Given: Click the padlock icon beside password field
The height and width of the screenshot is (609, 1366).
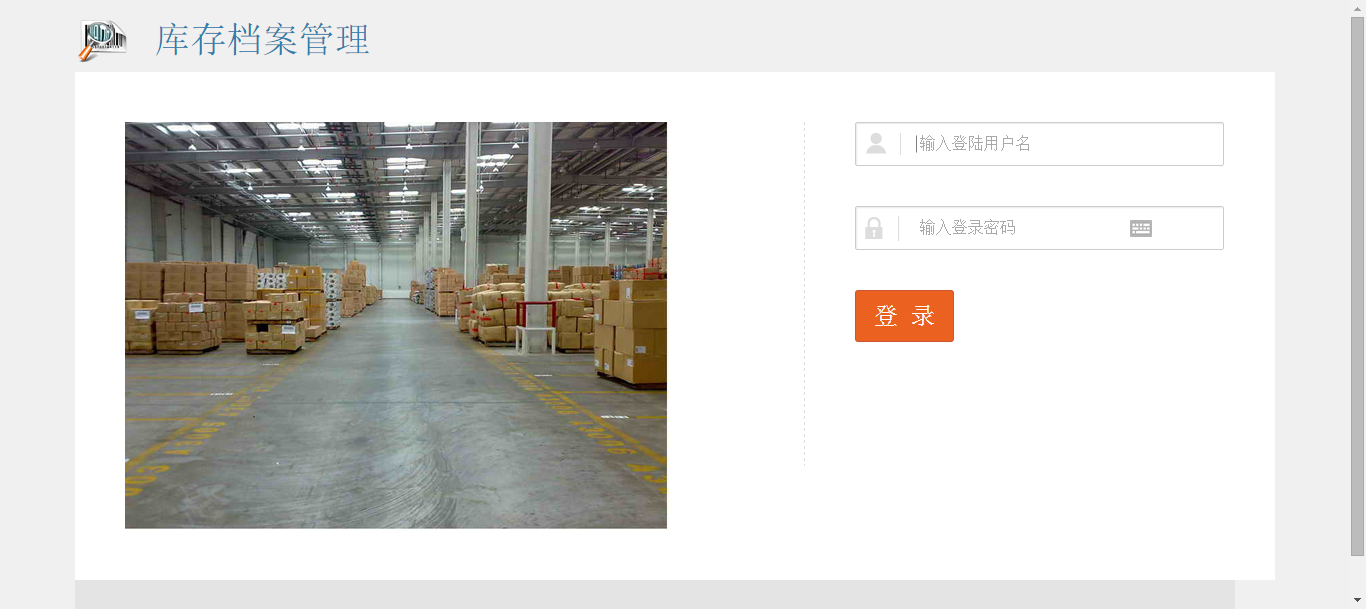Looking at the screenshot, I should point(874,228).
